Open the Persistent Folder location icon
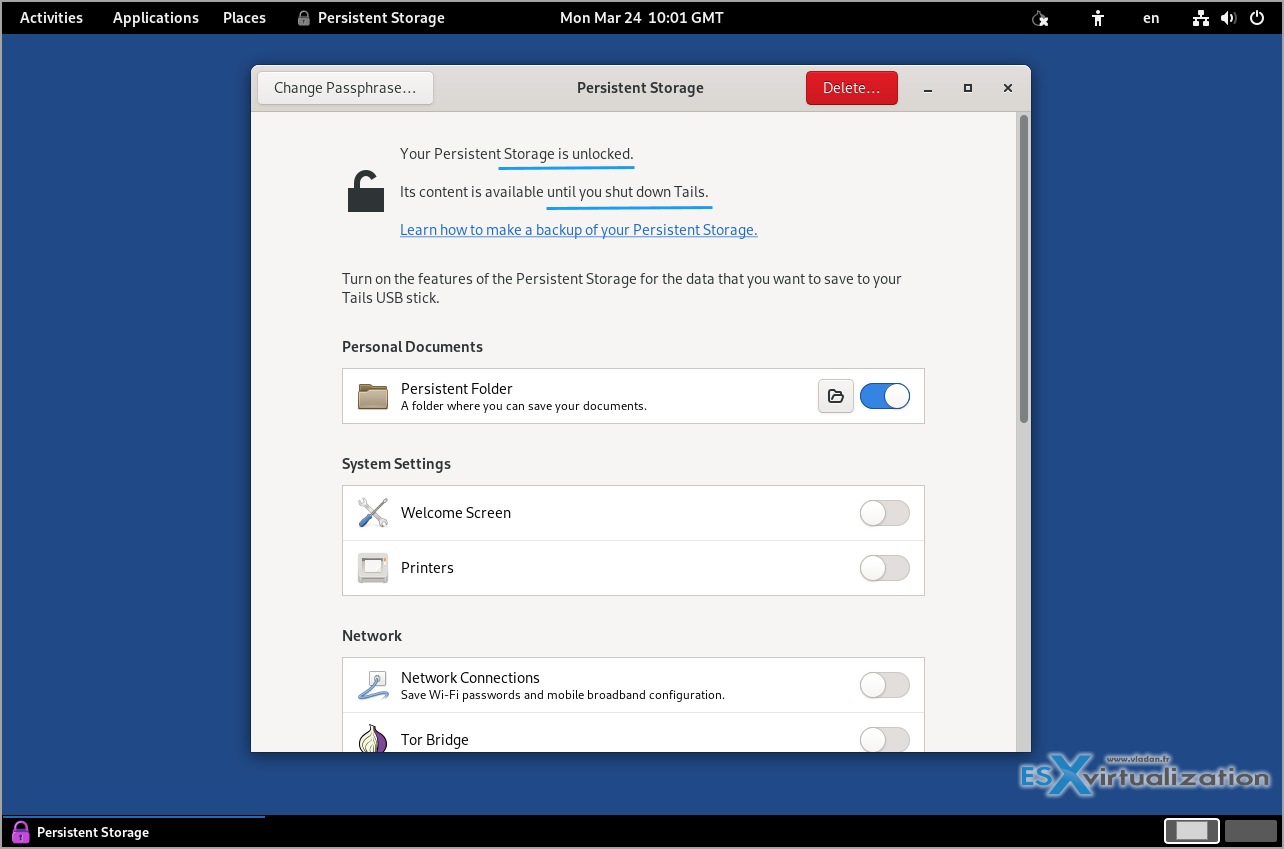Viewport: 1284px width, 849px height. (836, 396)
